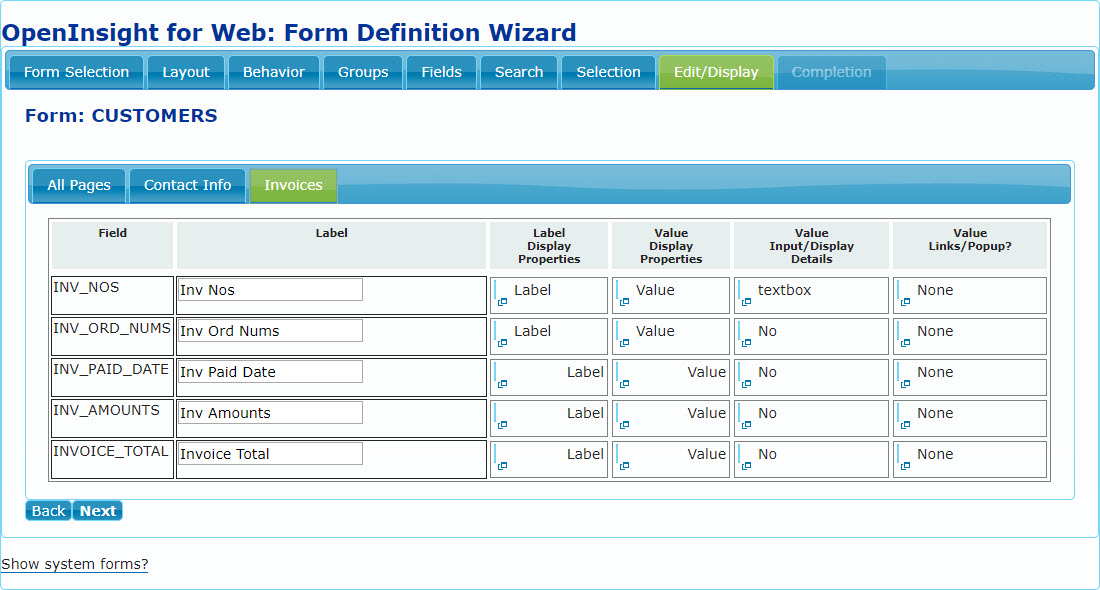Select the INV_PAID_DATE field name
Image resolution: width=1100 pixels, height=590 pixels.
pyautogui.click(x=111, y=369)
